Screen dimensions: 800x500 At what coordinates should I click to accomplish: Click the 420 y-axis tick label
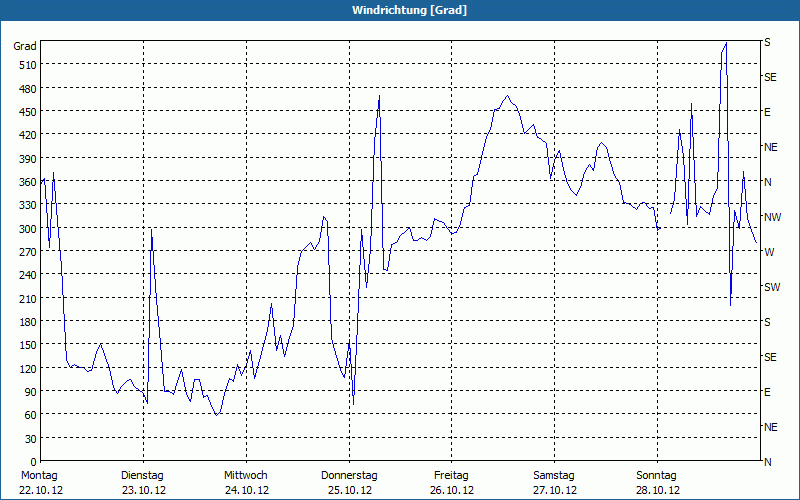(x=28, y=135)
